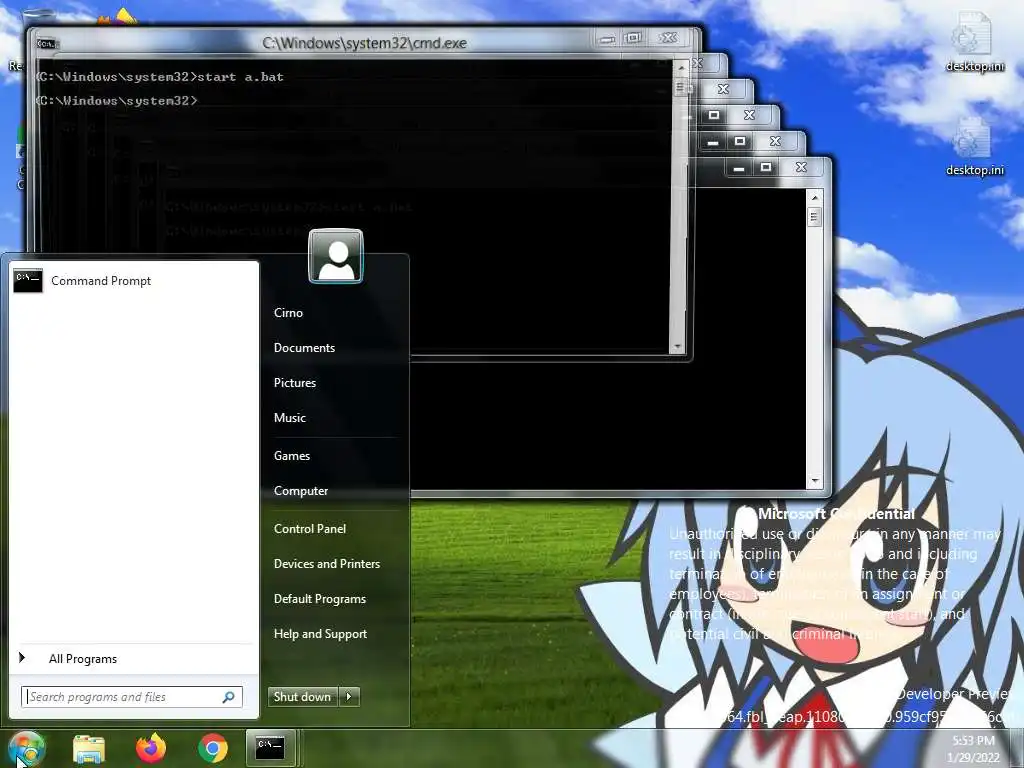Maximize the rearmost cmd window
The height and width of the screenshot is (768, 1024).
(766, 167)
